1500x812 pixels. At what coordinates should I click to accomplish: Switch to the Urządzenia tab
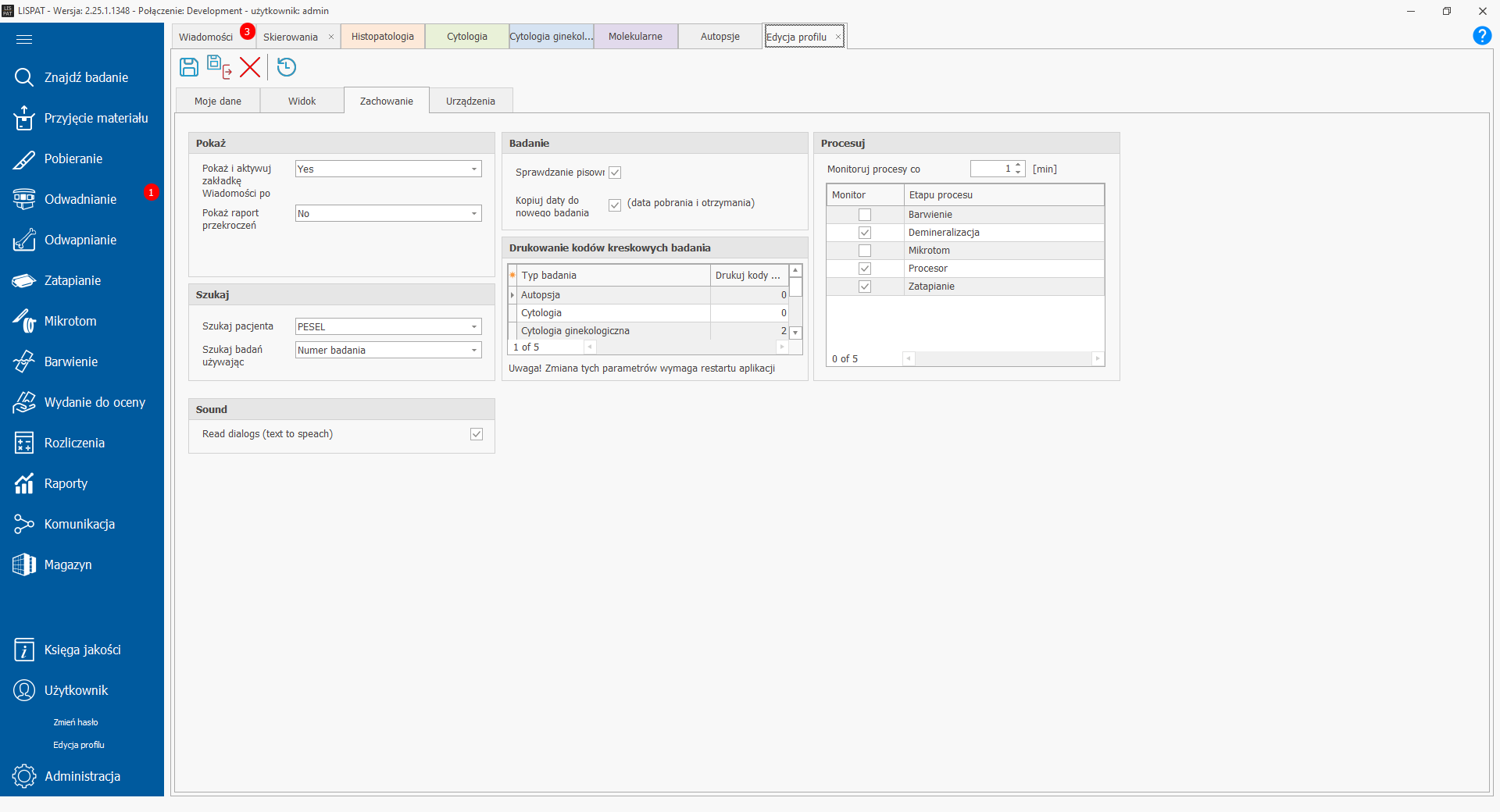coord(470,101)
